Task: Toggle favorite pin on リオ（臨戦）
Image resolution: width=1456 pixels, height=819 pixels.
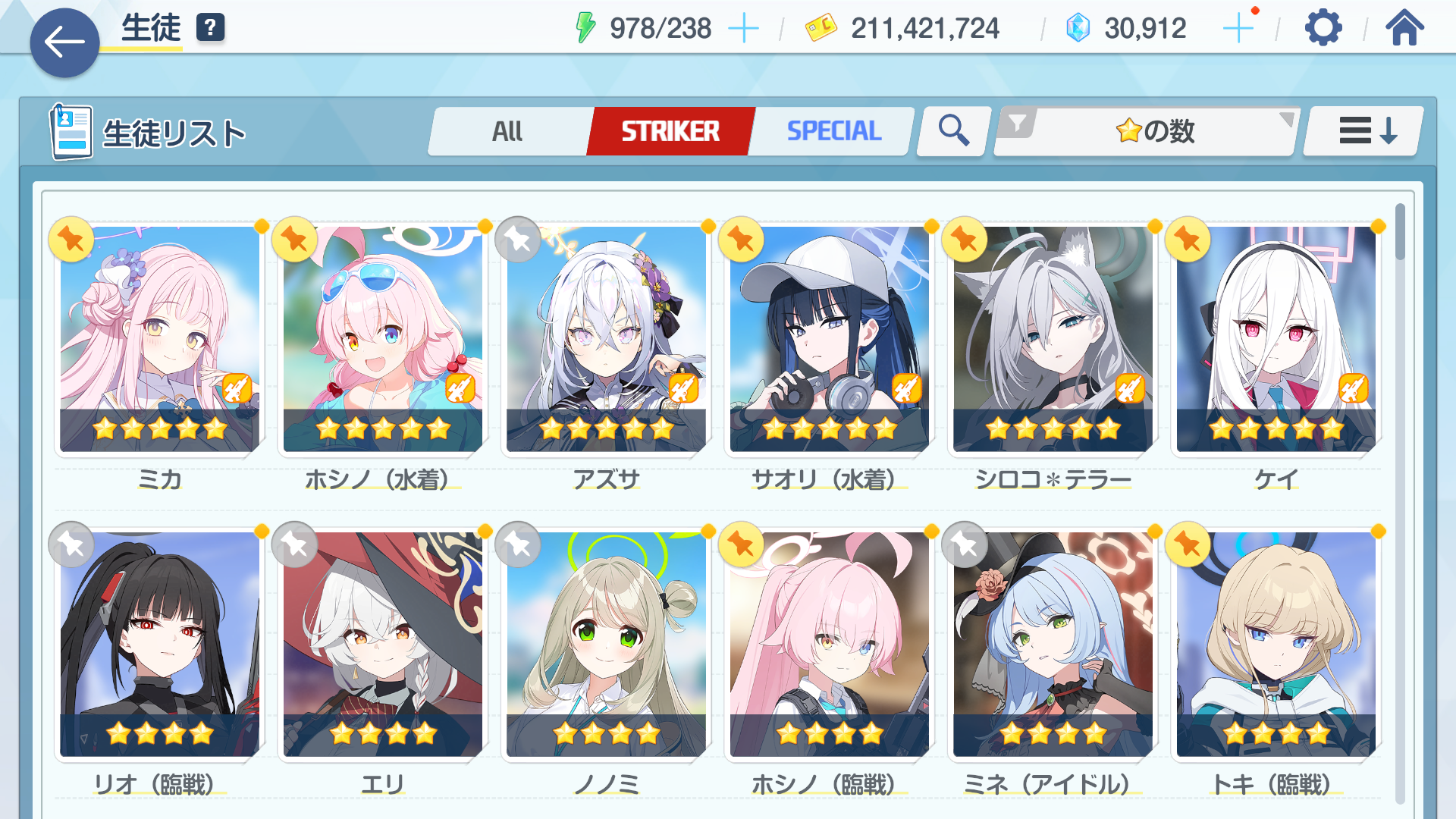Action: point(71,544)
